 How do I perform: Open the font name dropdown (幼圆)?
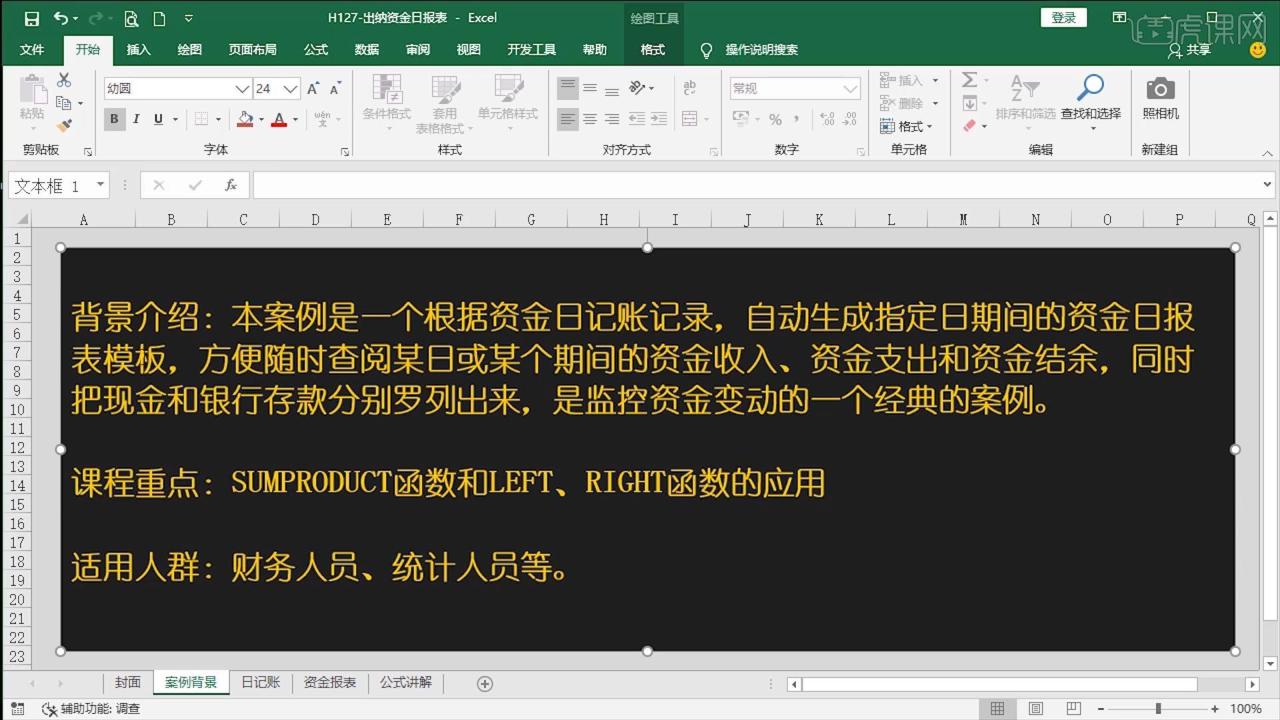pos(242,89)
